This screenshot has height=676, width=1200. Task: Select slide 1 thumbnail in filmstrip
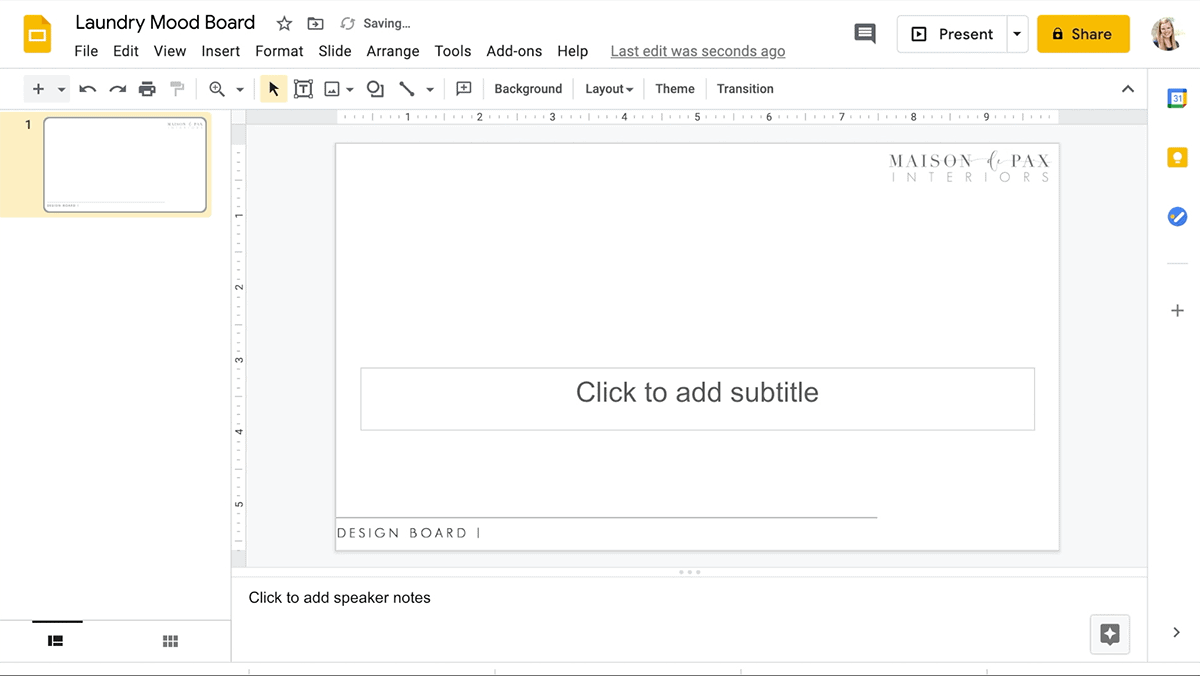tap(125, 165)
